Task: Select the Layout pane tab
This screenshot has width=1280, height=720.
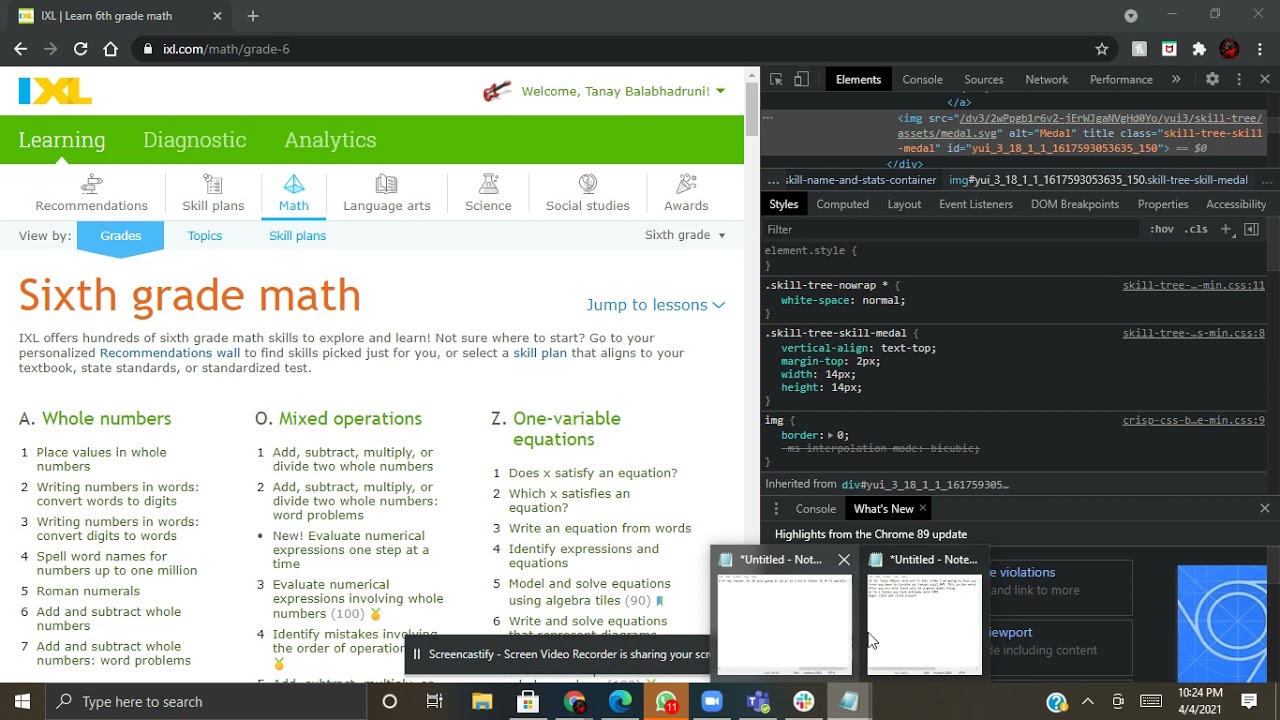Action: pyautogui.click(x=904, y=204)
